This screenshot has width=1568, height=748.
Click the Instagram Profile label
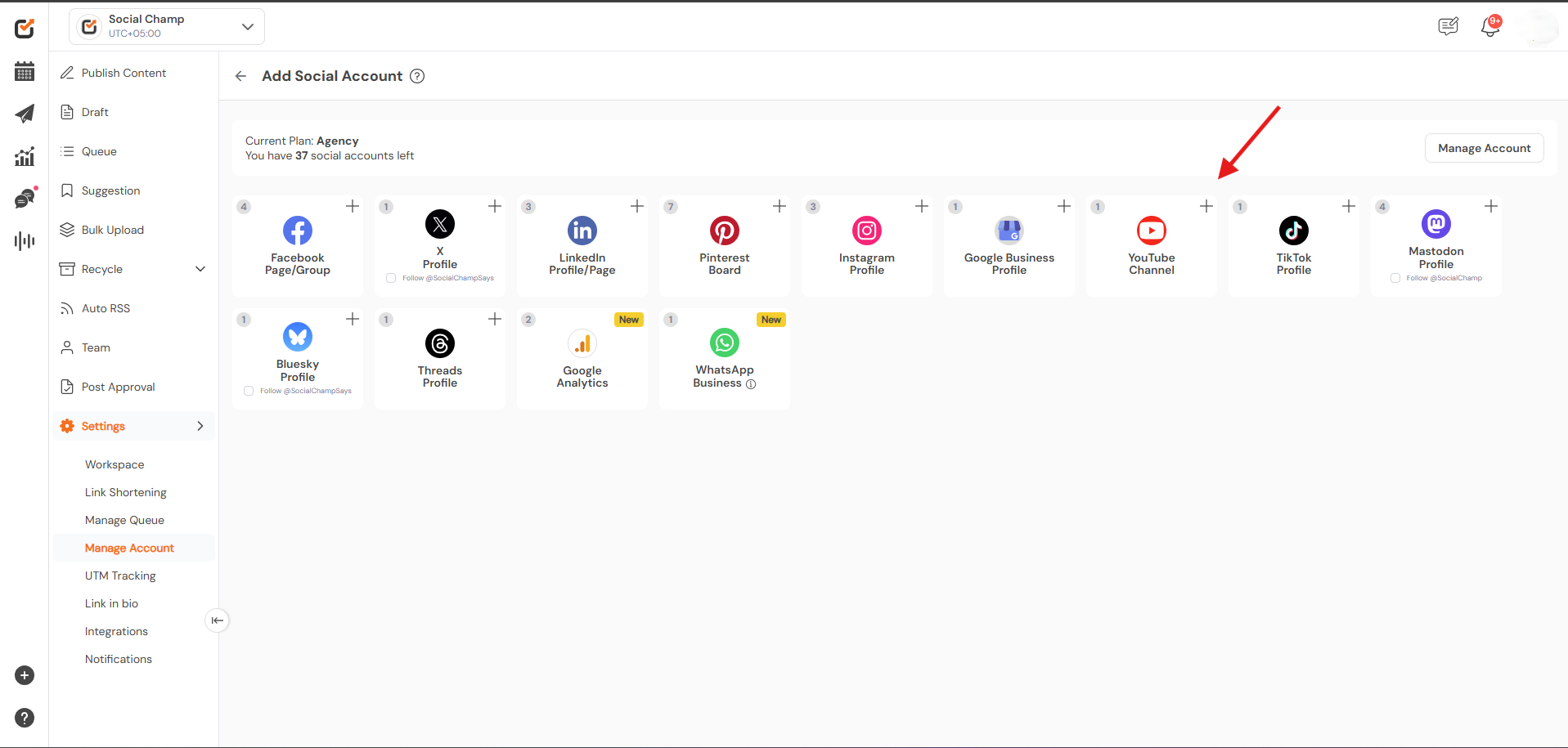pyautogui.click(x=867, y=263)
